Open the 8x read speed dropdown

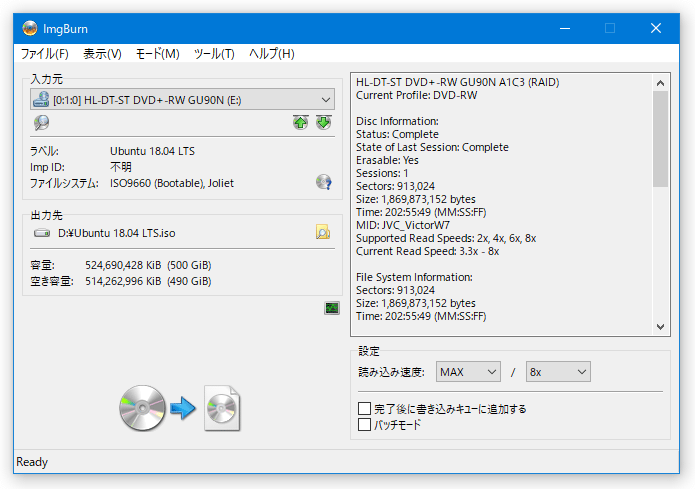point(558,372)
